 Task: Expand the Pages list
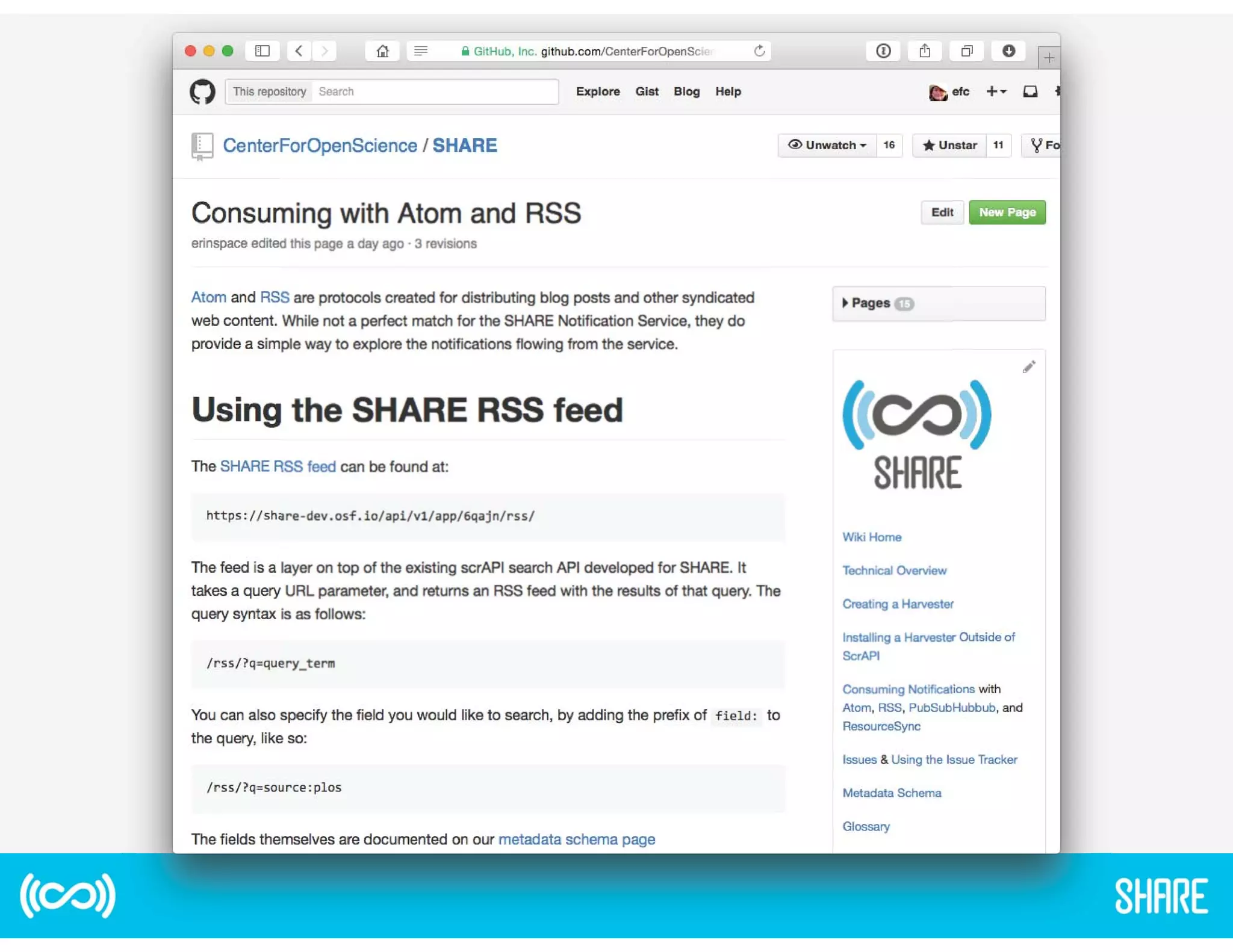[870, 303]
